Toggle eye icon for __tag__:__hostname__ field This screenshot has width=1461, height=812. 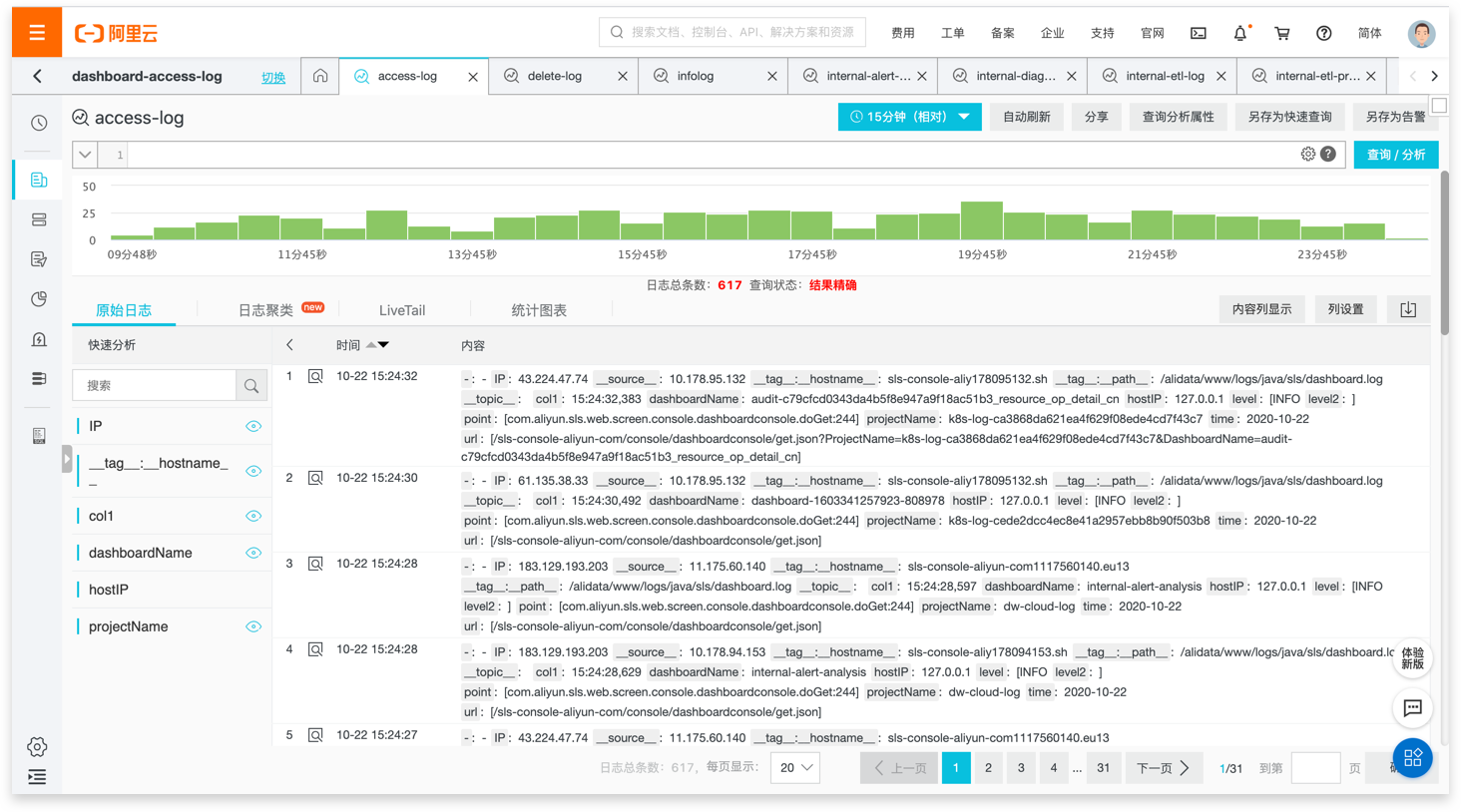click(253, 471)
